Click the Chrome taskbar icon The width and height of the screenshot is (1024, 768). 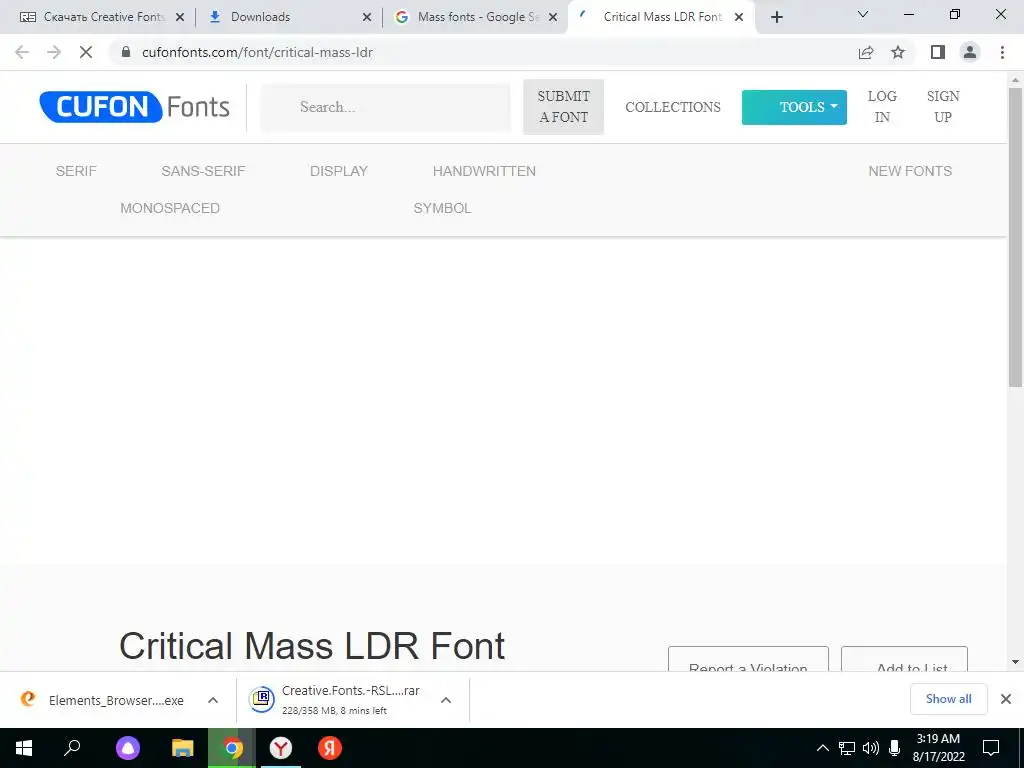232,748
